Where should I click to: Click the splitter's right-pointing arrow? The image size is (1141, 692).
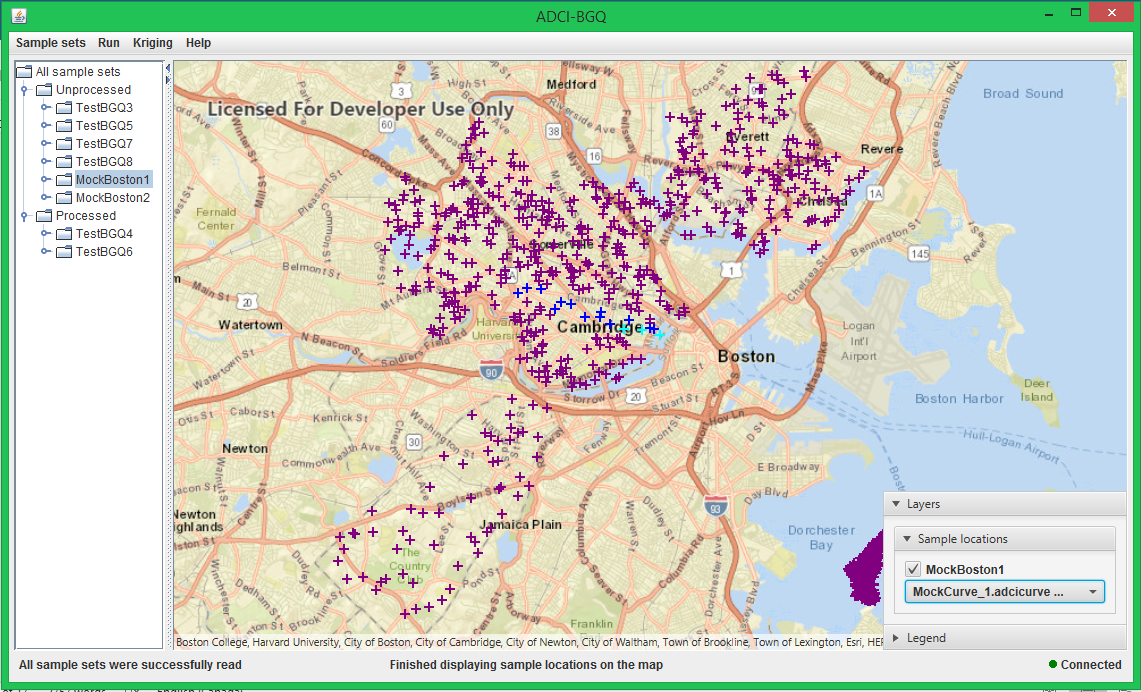[168, 79]
